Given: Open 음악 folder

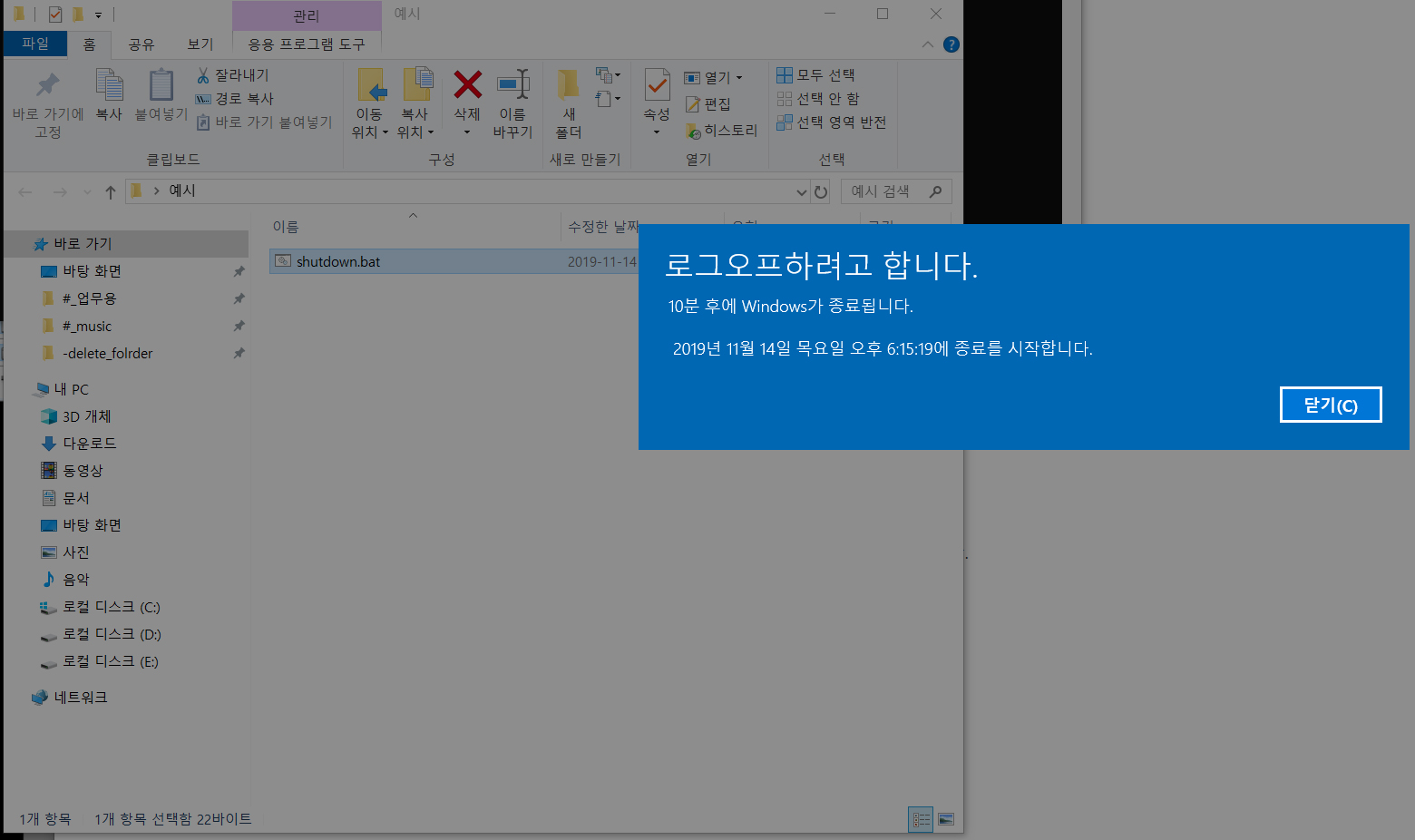Looking at the screenshot, I should coord(76,579).
